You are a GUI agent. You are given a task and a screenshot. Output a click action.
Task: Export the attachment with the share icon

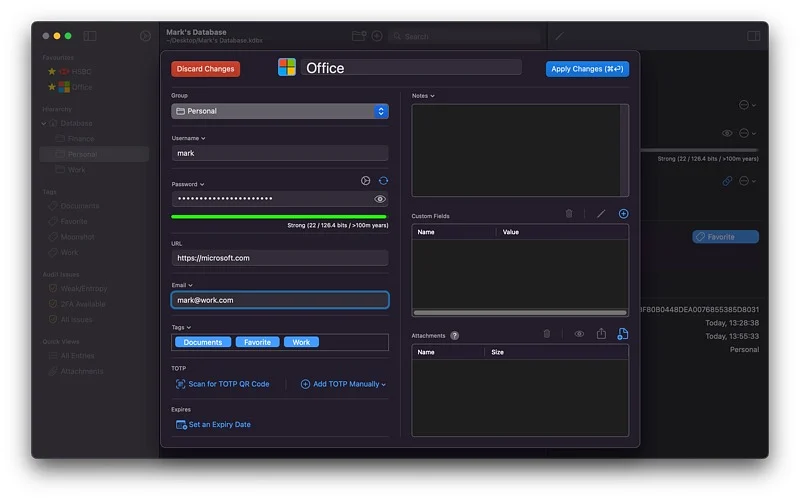click(x=601, y=334)
